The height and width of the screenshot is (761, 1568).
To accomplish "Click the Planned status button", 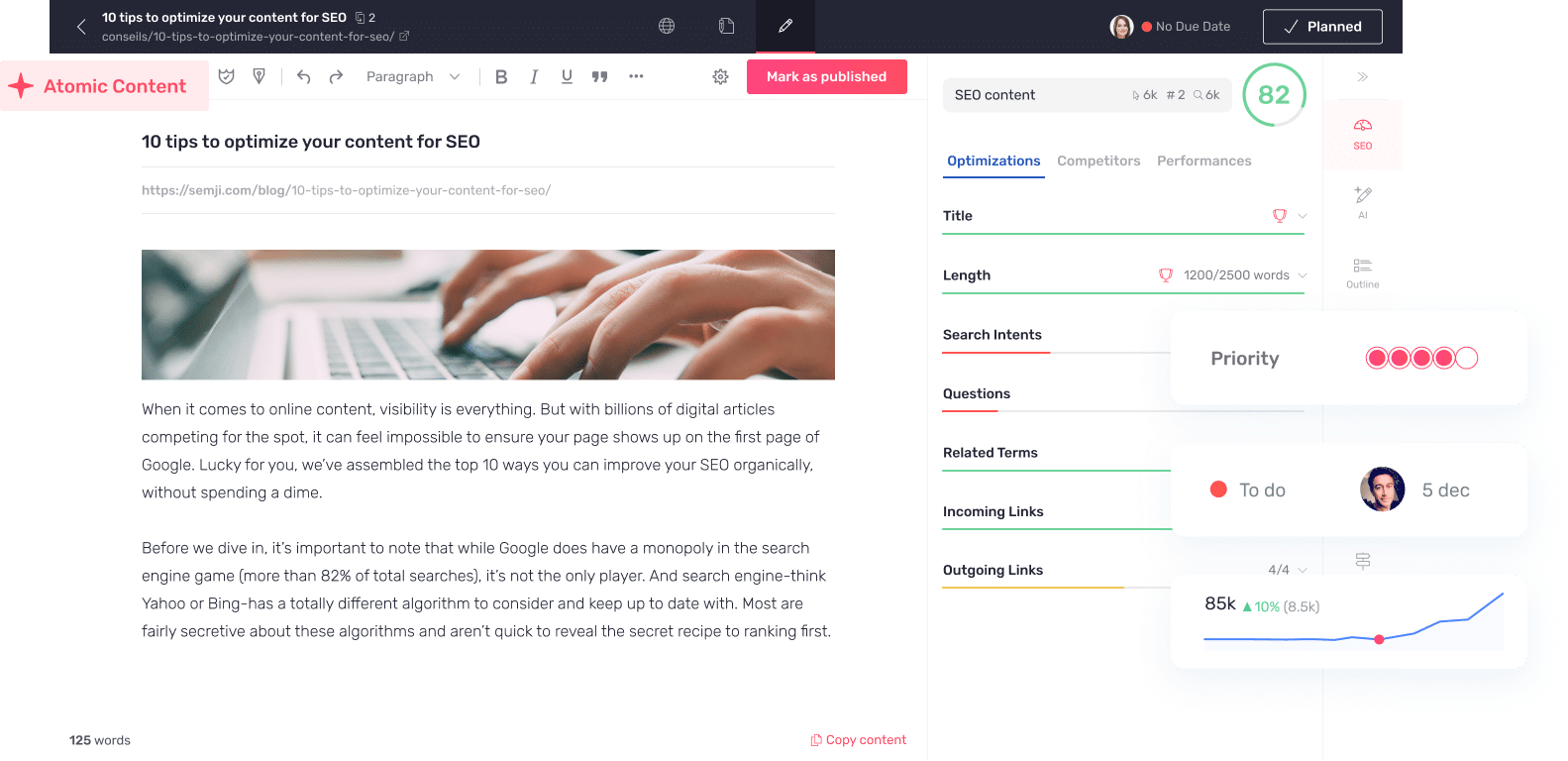I will point(1322,27).
